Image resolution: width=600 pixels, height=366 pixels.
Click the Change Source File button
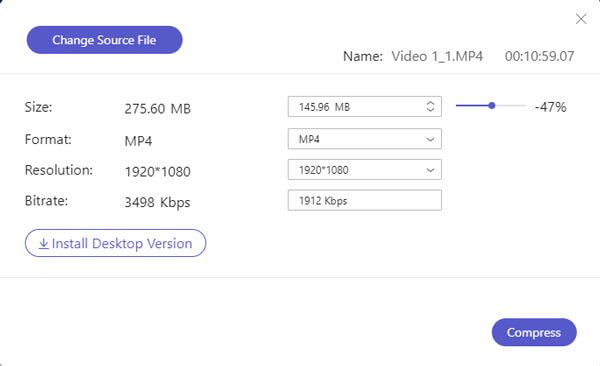(104, 40)
